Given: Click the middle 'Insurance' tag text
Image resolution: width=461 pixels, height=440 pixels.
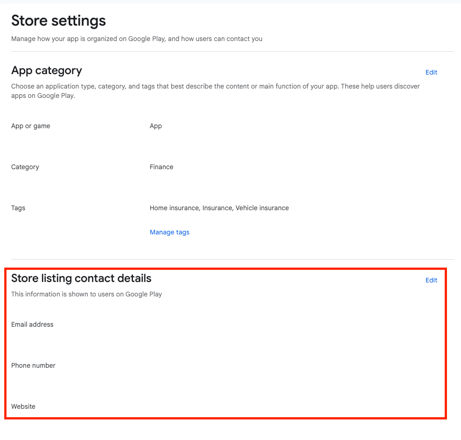Looking at the screenshot, I should tap(218, 208).
